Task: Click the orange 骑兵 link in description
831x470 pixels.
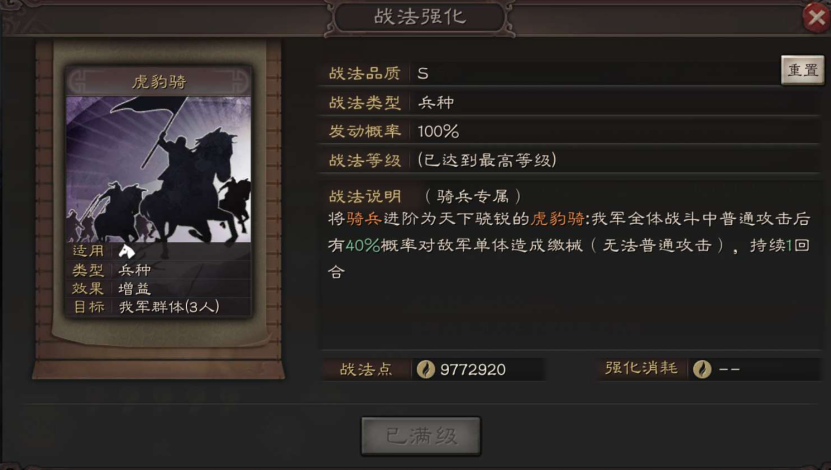Action: (364, 218)
